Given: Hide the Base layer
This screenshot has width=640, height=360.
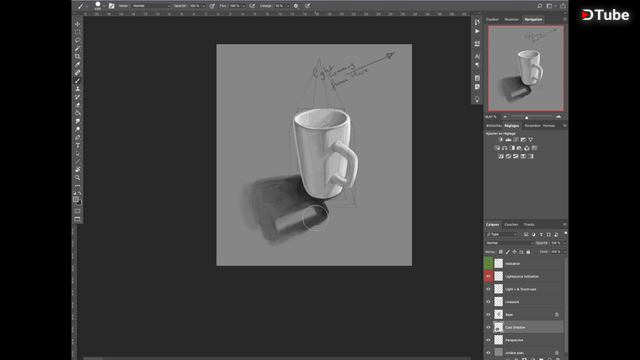Looking at the screenshot, I should 488,314.
